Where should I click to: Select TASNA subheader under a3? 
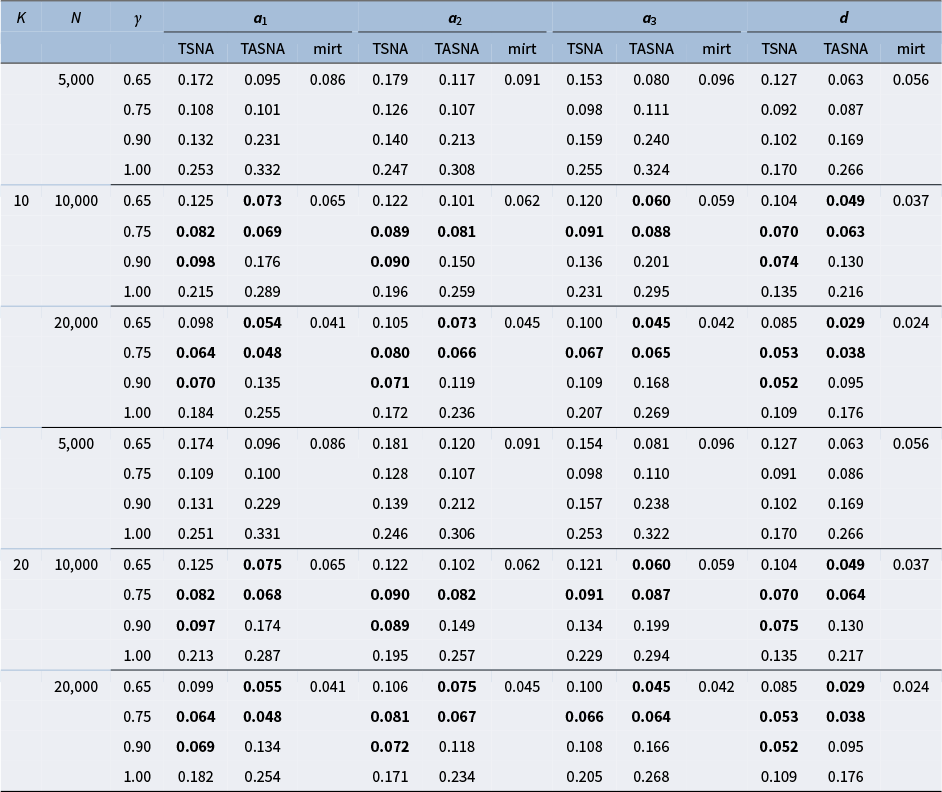651,48
